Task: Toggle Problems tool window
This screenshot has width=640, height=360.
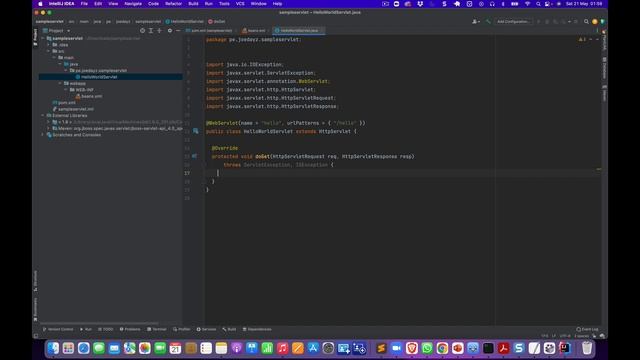Action: click(130, 329)
